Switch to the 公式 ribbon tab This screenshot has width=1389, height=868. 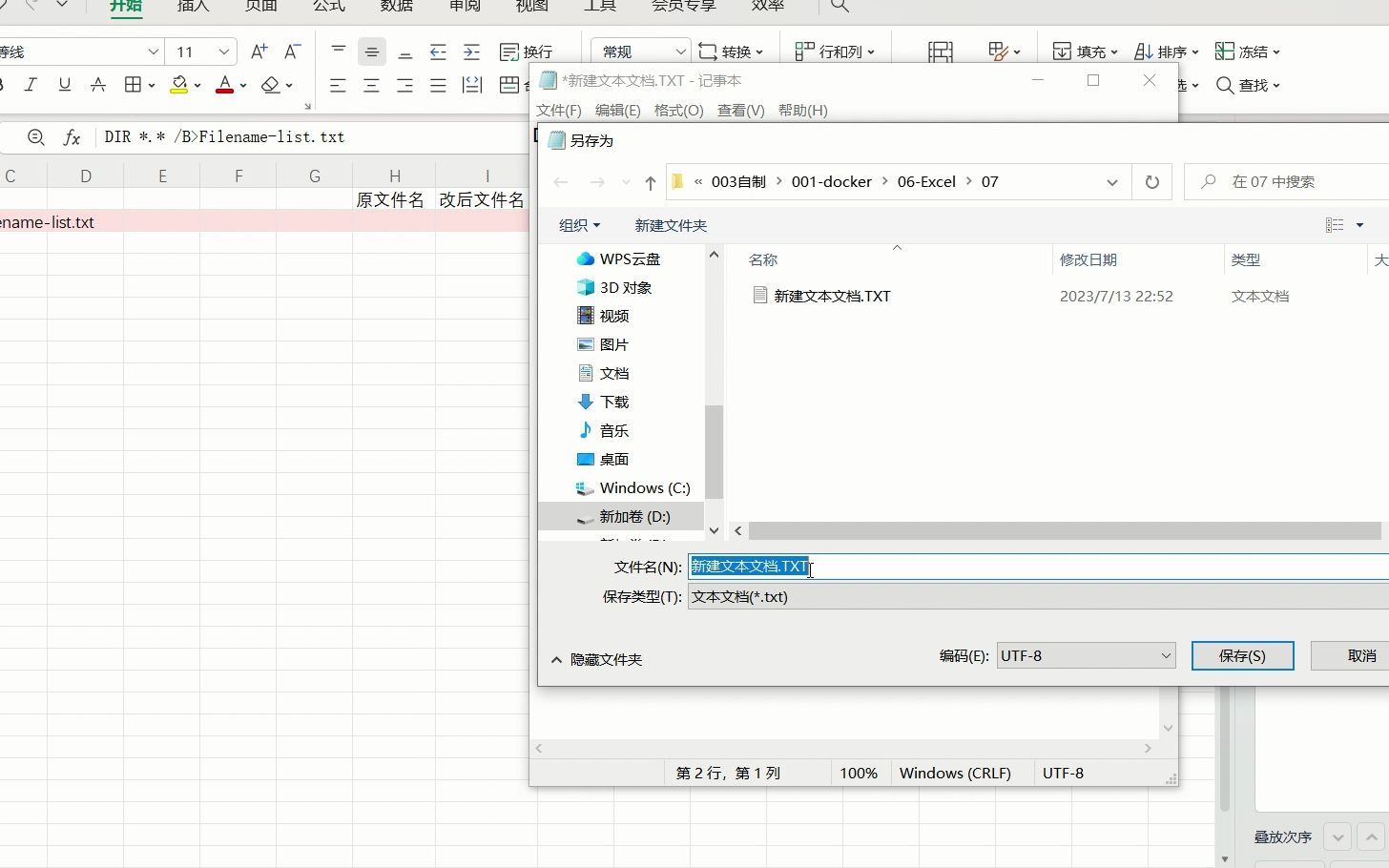click(x=329, y=6)
